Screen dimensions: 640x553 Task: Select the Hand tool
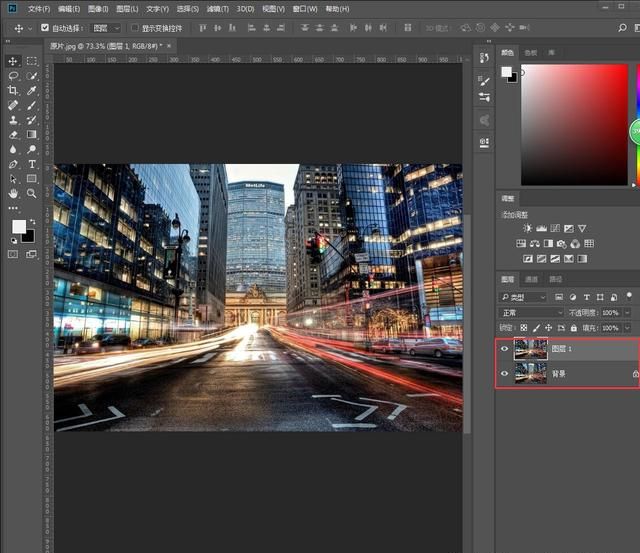tap(13, 193)
